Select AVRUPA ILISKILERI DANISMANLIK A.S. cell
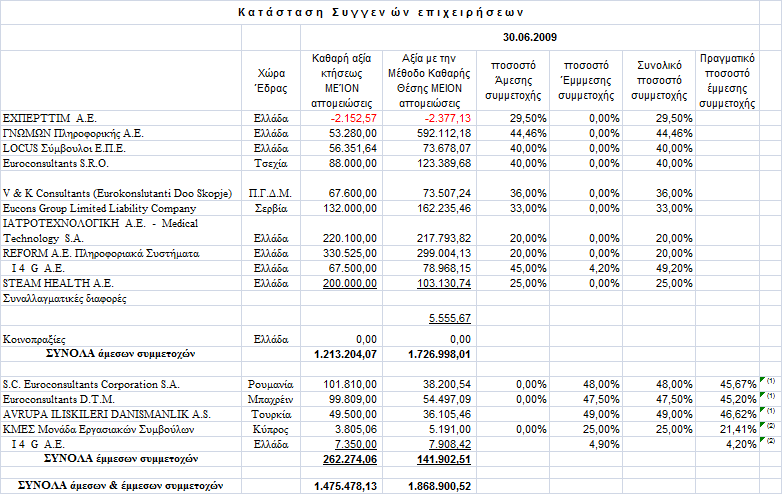The height and width of the screenshot is (494, 782). click(x=107, y=414)
